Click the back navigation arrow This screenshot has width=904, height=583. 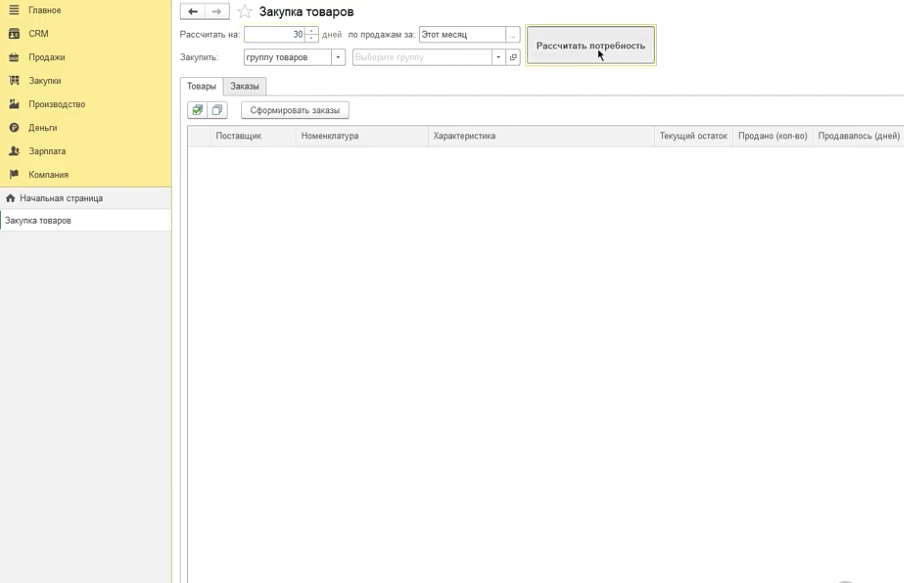pyautogui.click(x=193, y=12)
